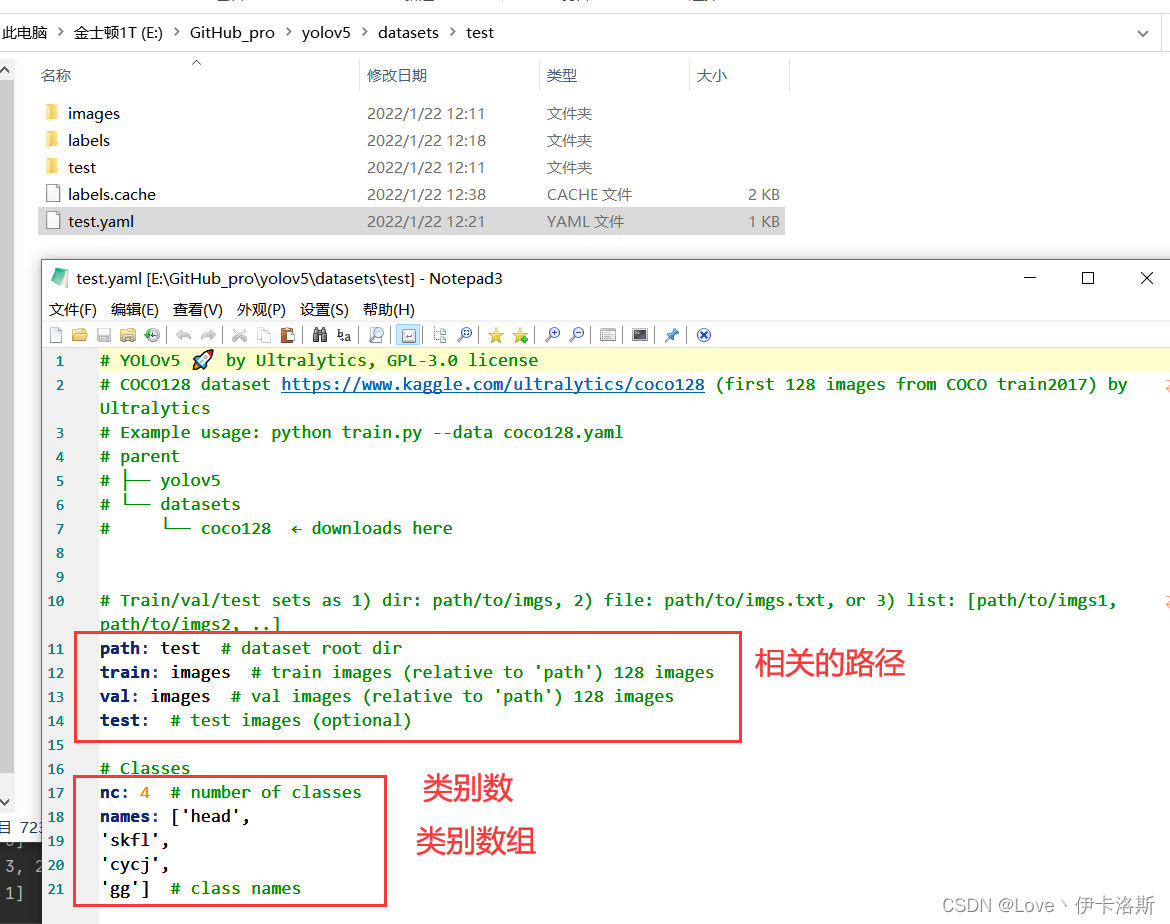This screenshot has width=1170, height=924.
Task: Save the file with floppy disk icon
Action: tap(104, 335)
